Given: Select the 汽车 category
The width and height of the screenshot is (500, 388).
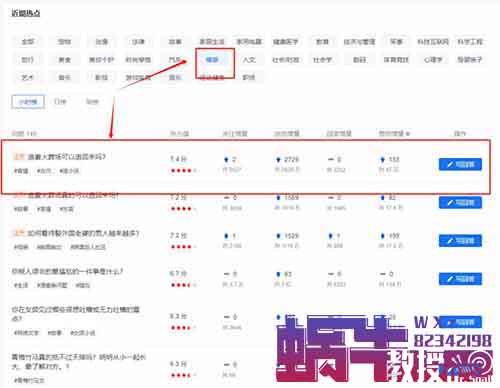Looking at the screenshot, I should tap(175, 60).
